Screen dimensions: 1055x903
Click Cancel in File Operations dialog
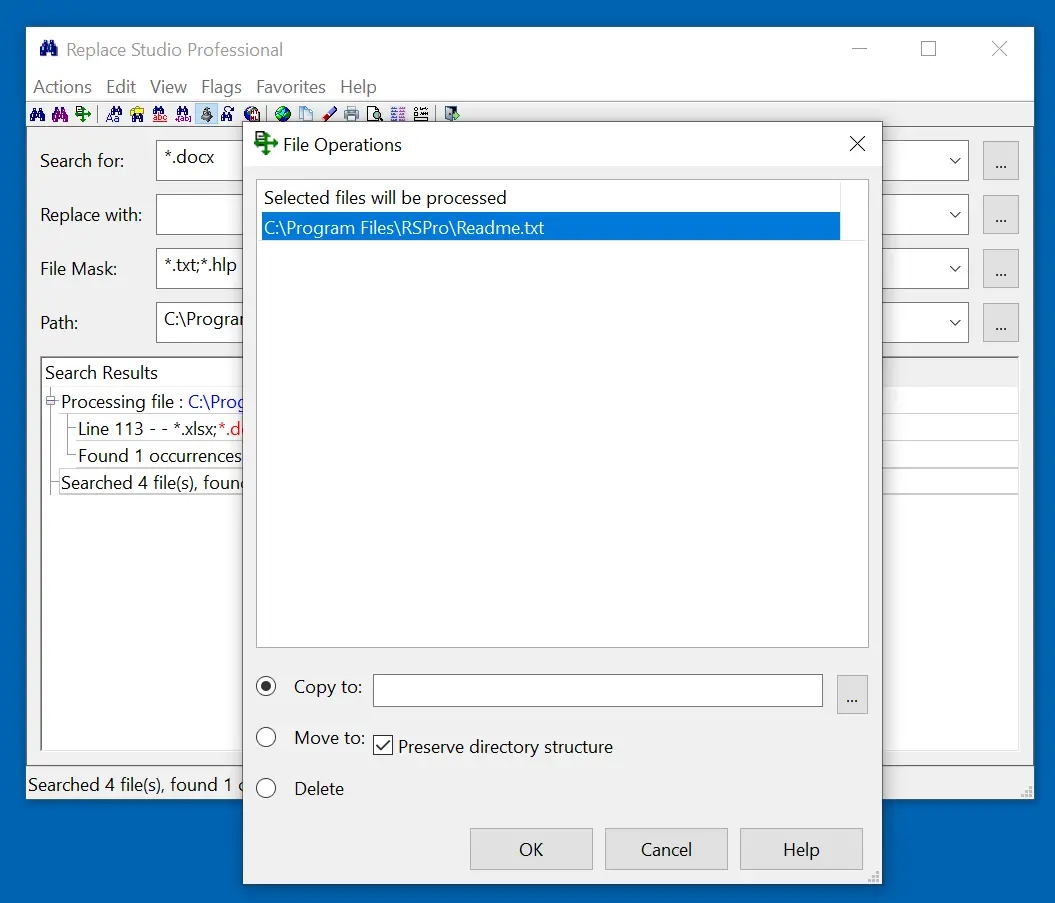pyautogui.click(x=666, y=849)
